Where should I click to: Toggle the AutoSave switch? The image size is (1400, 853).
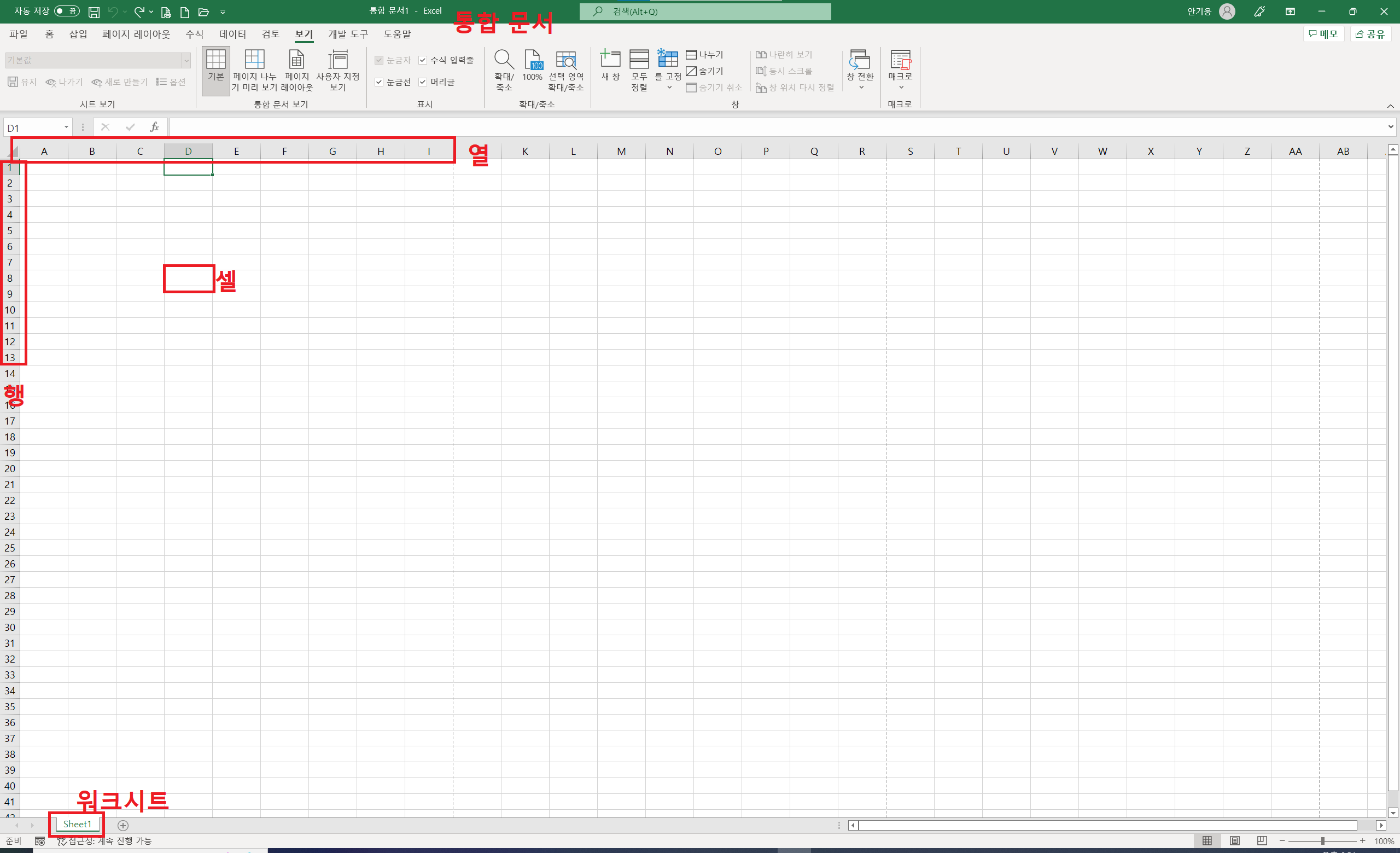click(x=67, y=11)
